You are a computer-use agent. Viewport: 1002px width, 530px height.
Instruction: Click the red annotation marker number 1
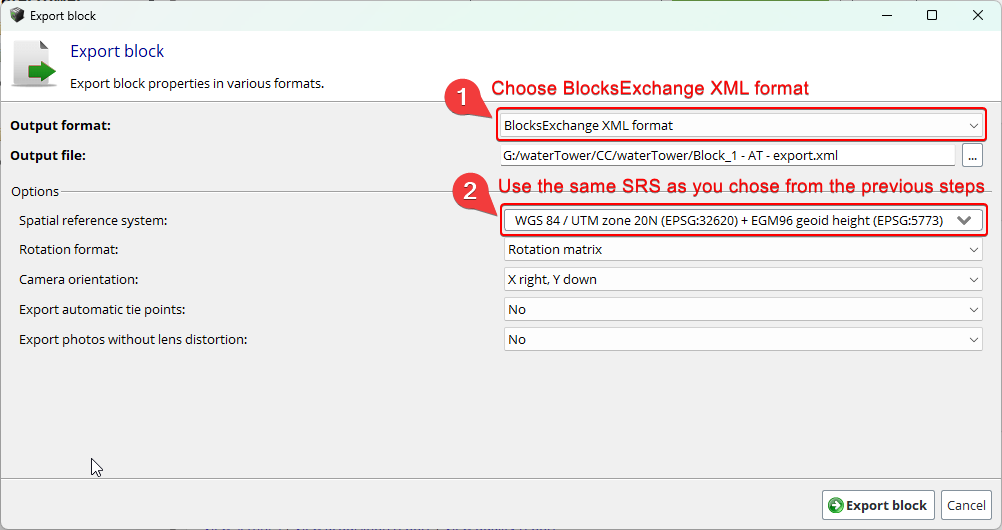(466, 96)
